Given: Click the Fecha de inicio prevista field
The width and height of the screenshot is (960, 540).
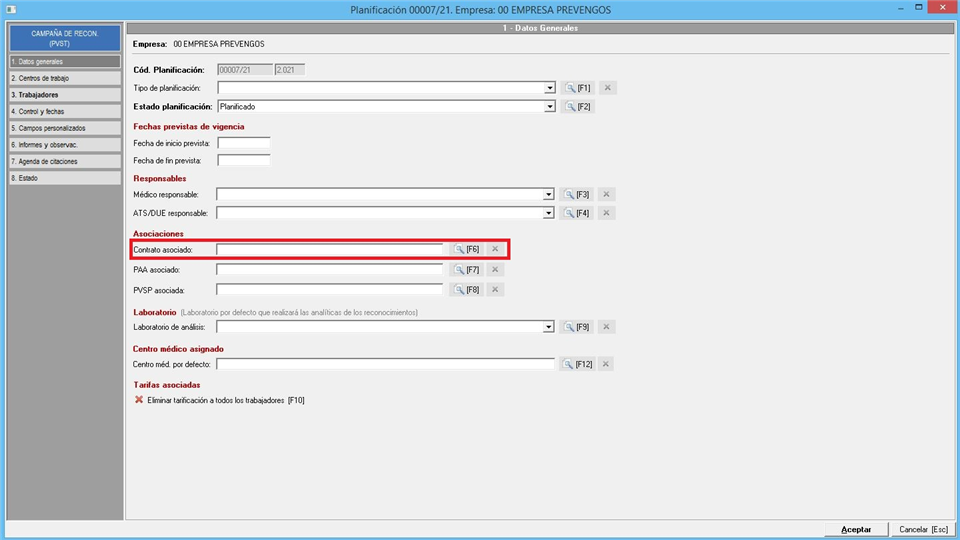Looking at the screenshot, I should click(x=244, y=143).
